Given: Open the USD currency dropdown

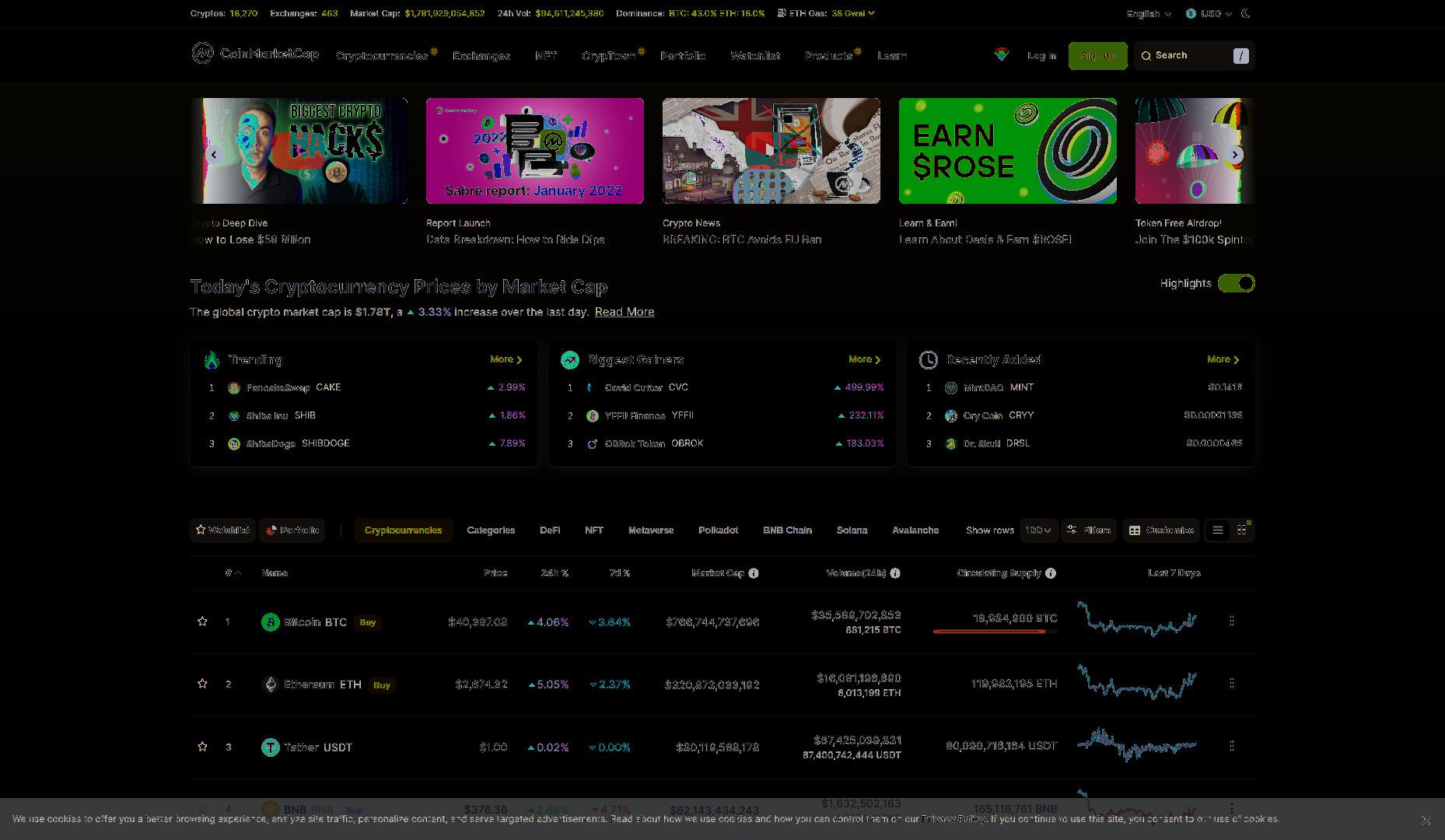Looking at the screenshot, I should 1209,13.
